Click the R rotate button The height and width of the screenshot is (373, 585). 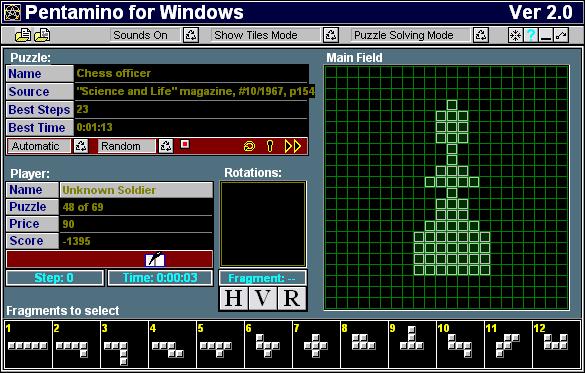click(292, 298)
